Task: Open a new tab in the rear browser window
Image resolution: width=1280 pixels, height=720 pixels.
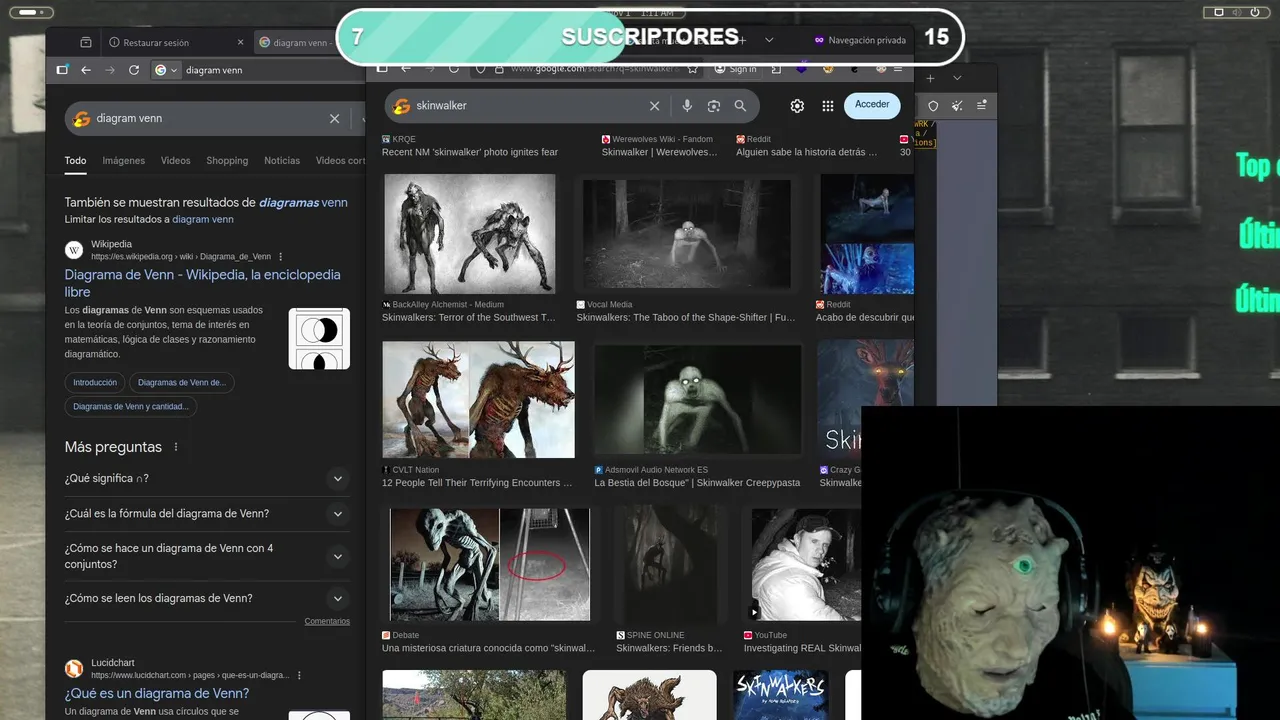Action: point(930,78)
